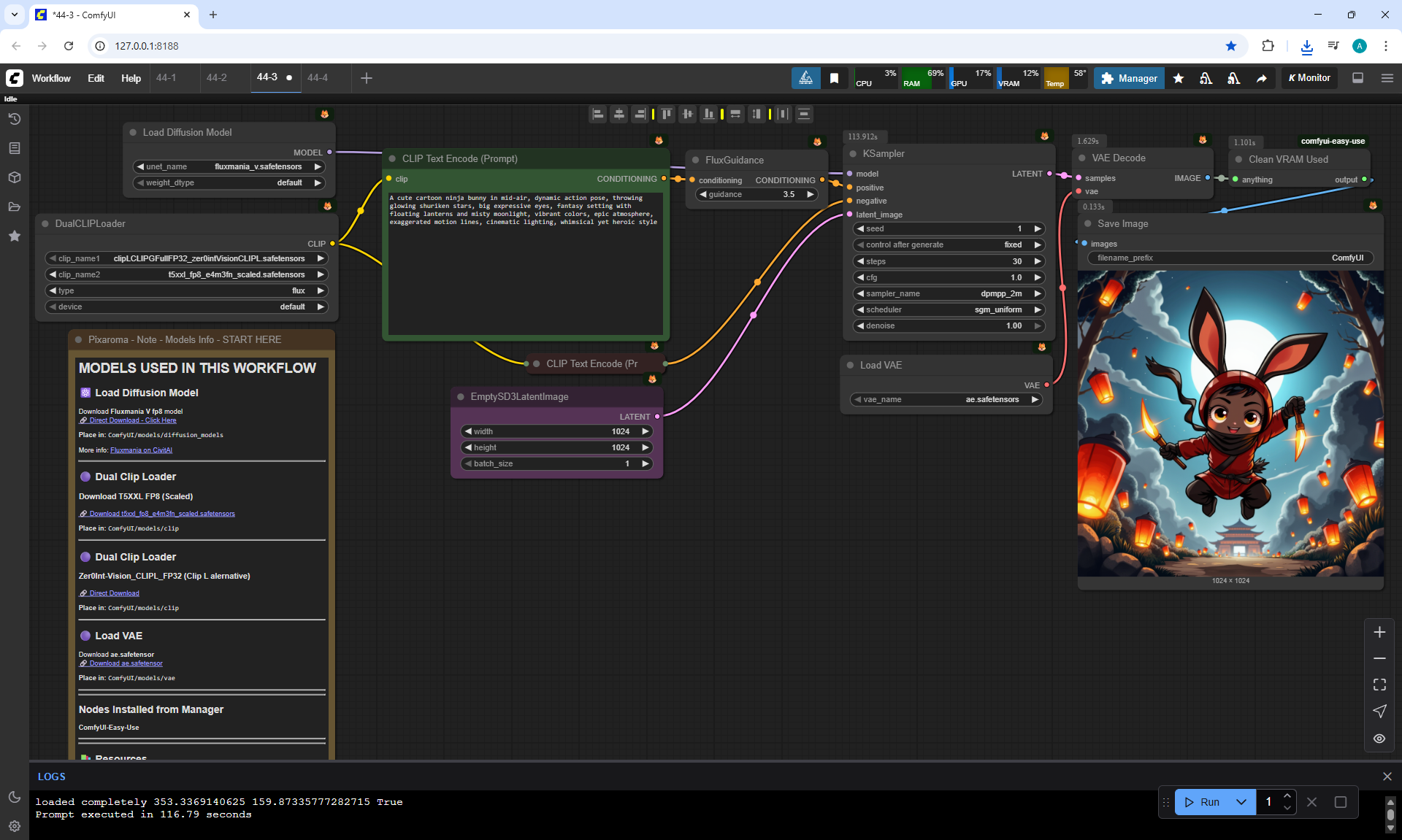Expand the Run button dropdown arrow

(x=1241, y=802)
